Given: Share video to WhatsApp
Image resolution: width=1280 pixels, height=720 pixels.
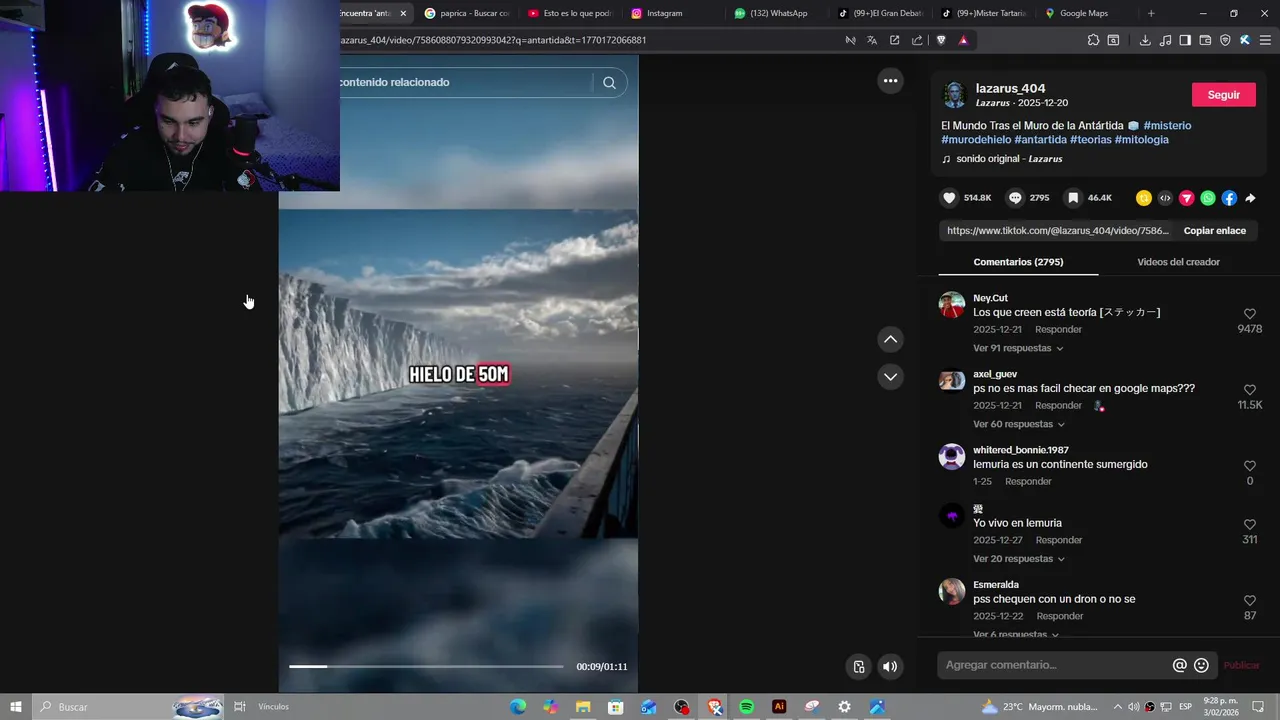Looking at the screenshot, I should [1208, 198].
